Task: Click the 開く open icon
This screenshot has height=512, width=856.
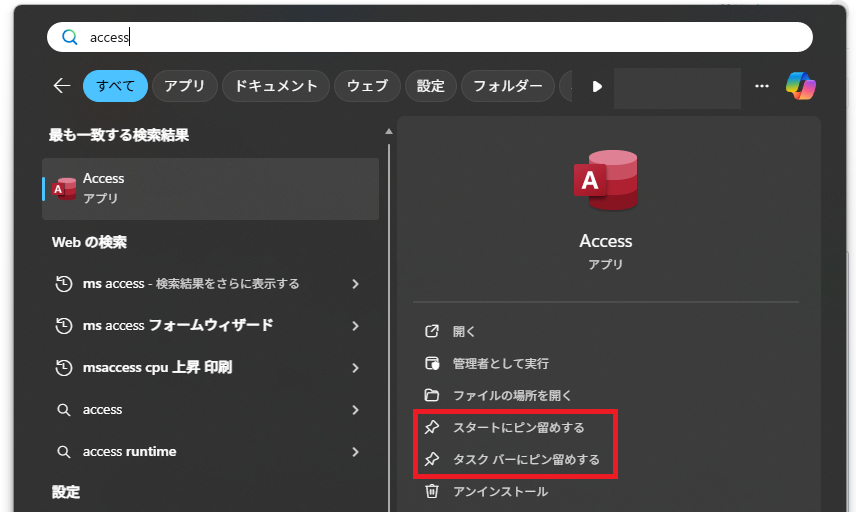Action: [x=432, y=331]
